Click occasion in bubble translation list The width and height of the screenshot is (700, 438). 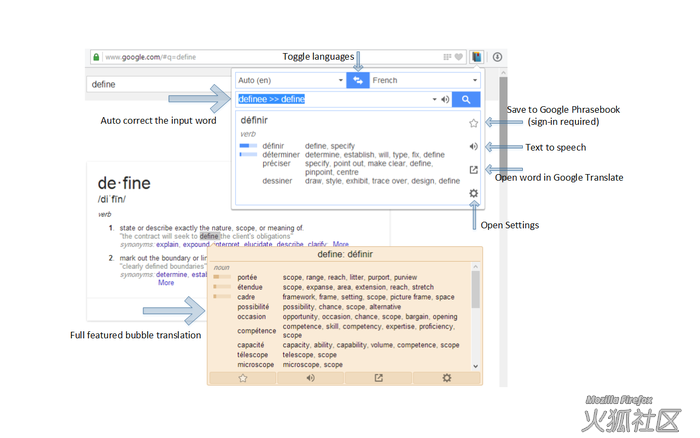pos(252,317)
